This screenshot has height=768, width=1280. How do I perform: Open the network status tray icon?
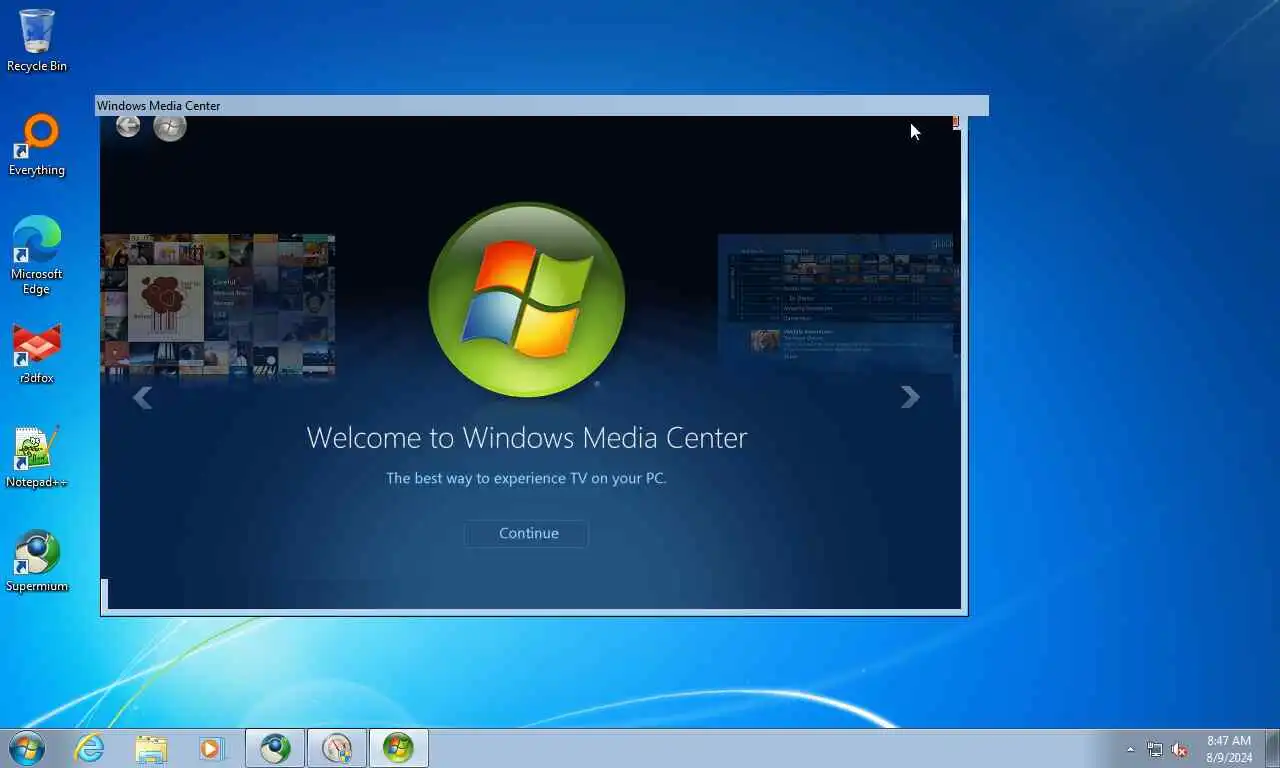1155,749
